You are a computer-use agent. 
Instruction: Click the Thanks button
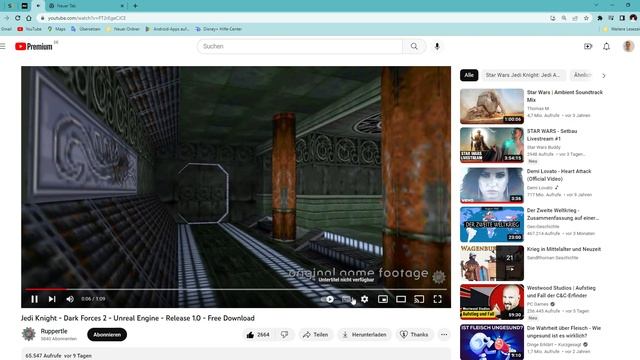tap(414, 335)
